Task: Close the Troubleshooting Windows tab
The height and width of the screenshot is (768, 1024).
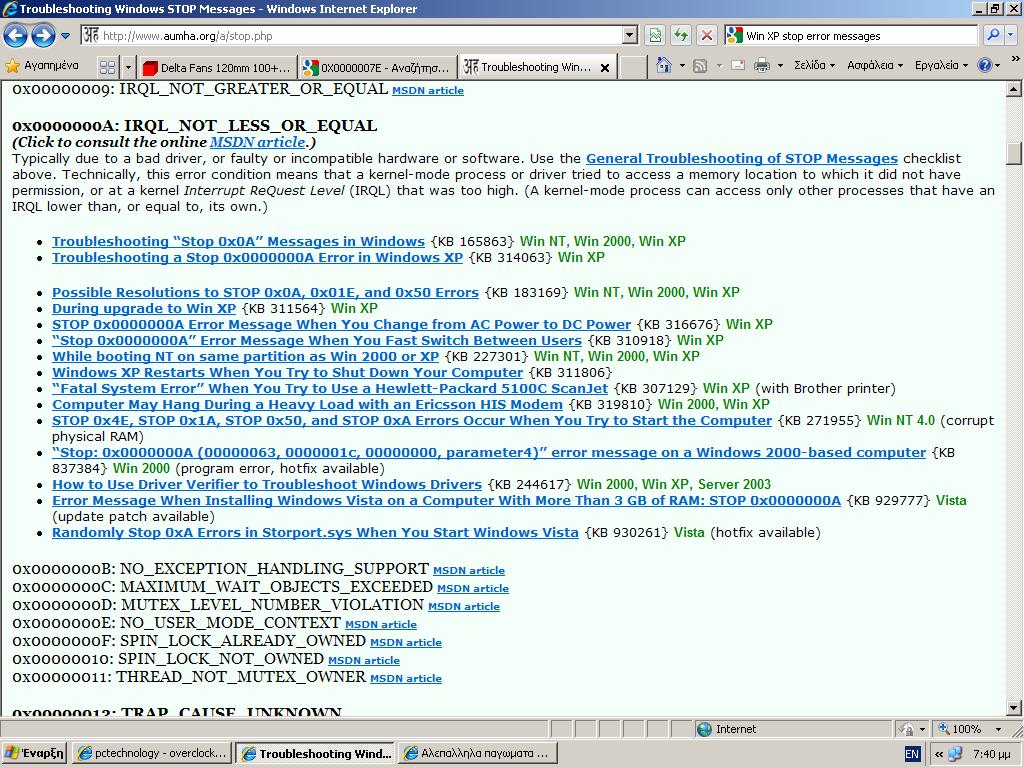Action: coord(605,67)
